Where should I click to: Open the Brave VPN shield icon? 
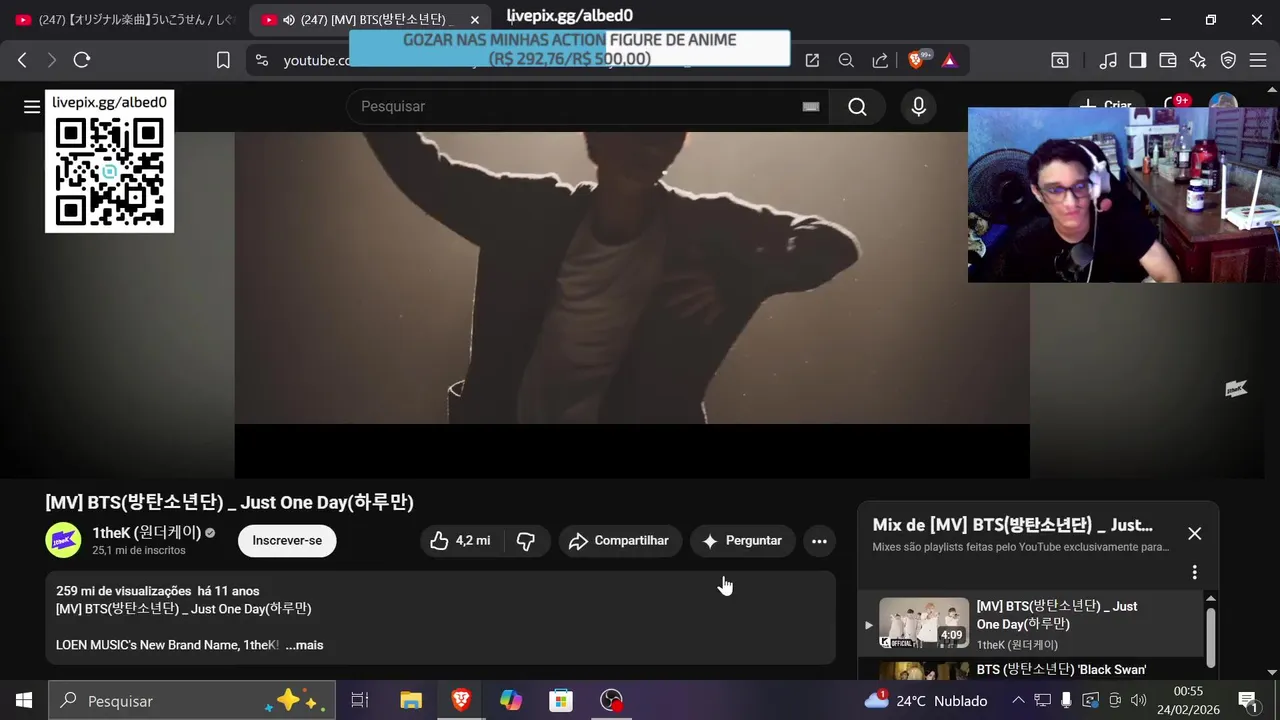(x=1228, y=60)
